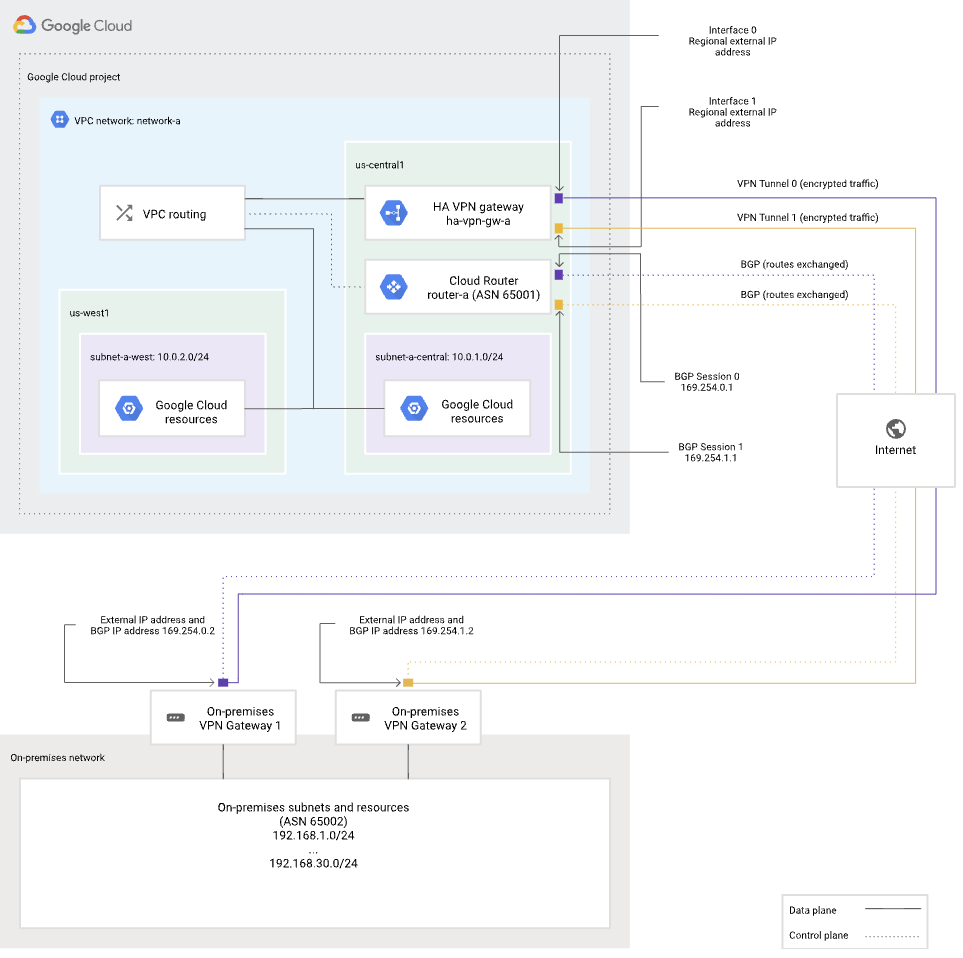
Task: Click the On-premises VPN Gateway 2 label
Action: tap(426, 718)
